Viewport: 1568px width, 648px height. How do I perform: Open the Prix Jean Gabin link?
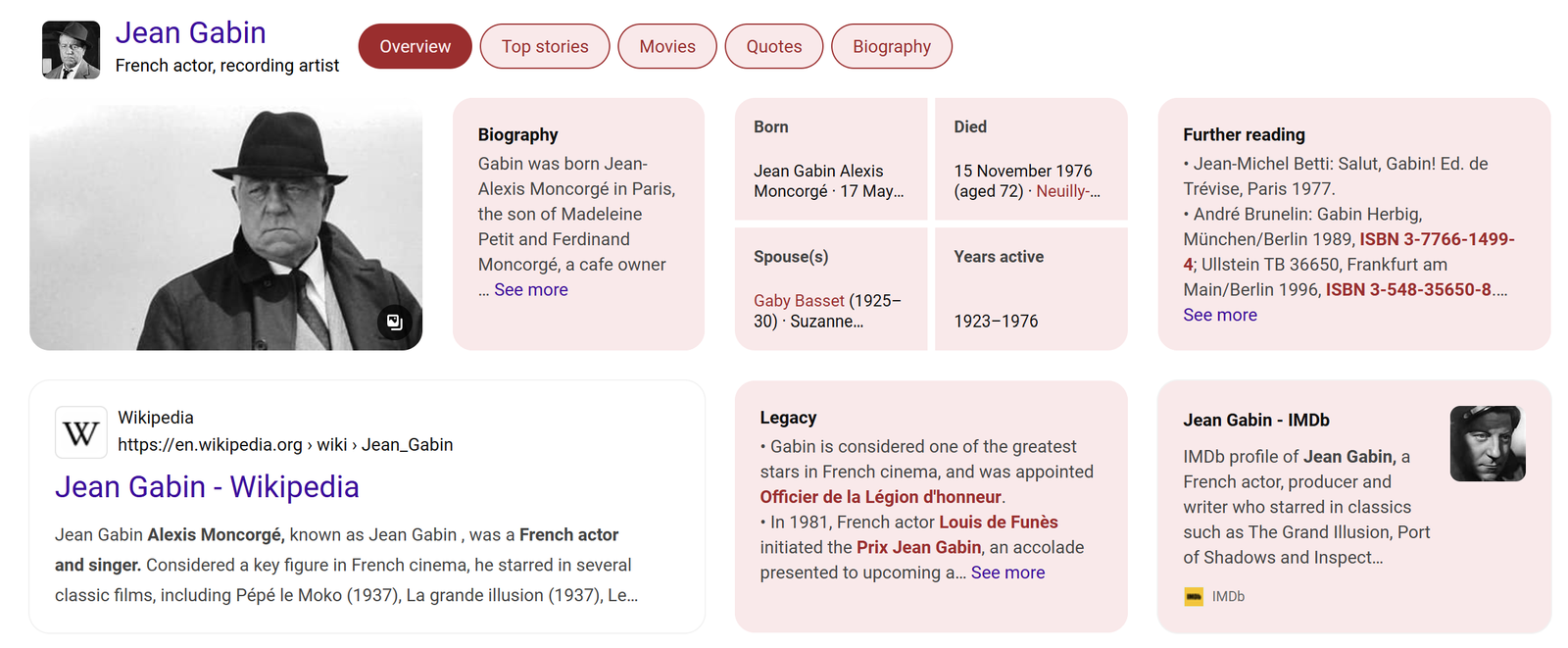click(918, 547)
